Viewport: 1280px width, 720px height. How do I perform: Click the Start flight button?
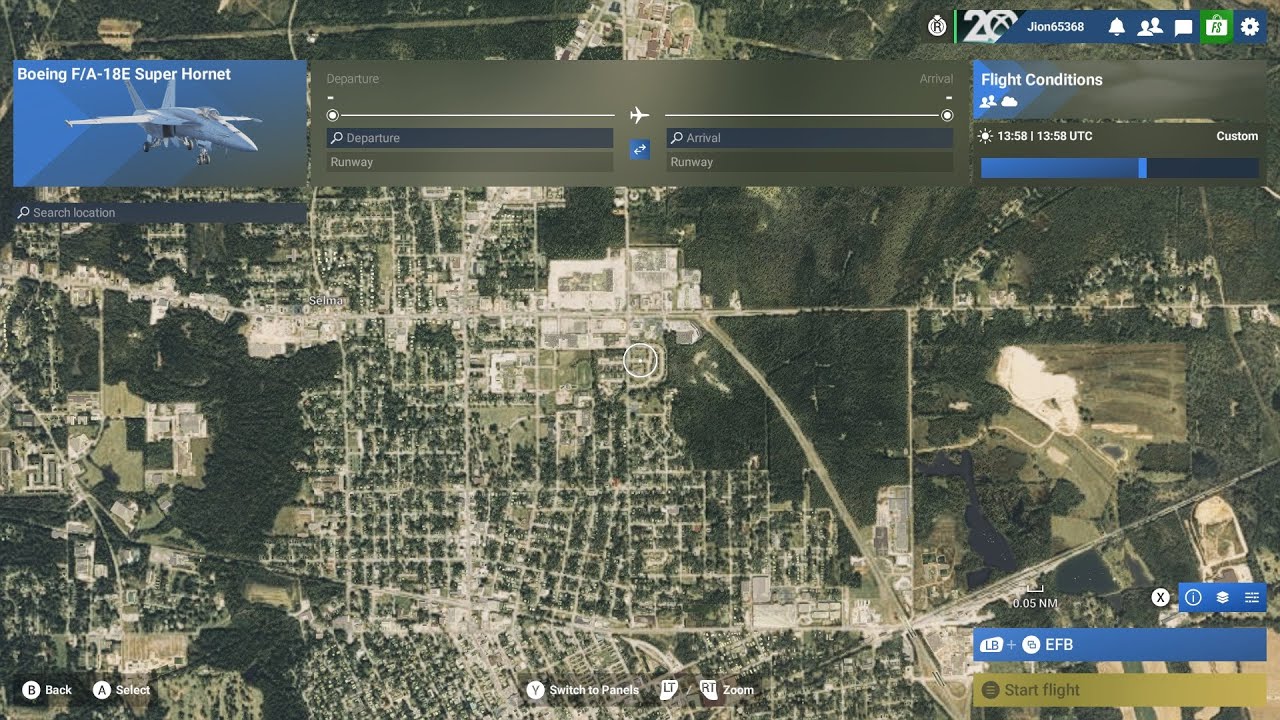1120,690
